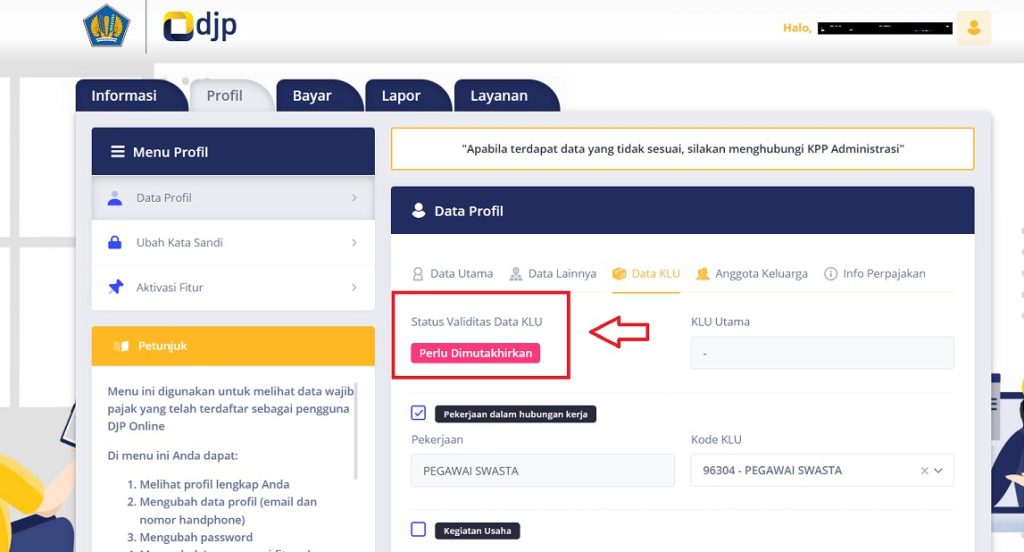The height and width of the screenshot is (552, 1024).
Task: Click the box icon of Data KLU
Action: pos(619,274)
